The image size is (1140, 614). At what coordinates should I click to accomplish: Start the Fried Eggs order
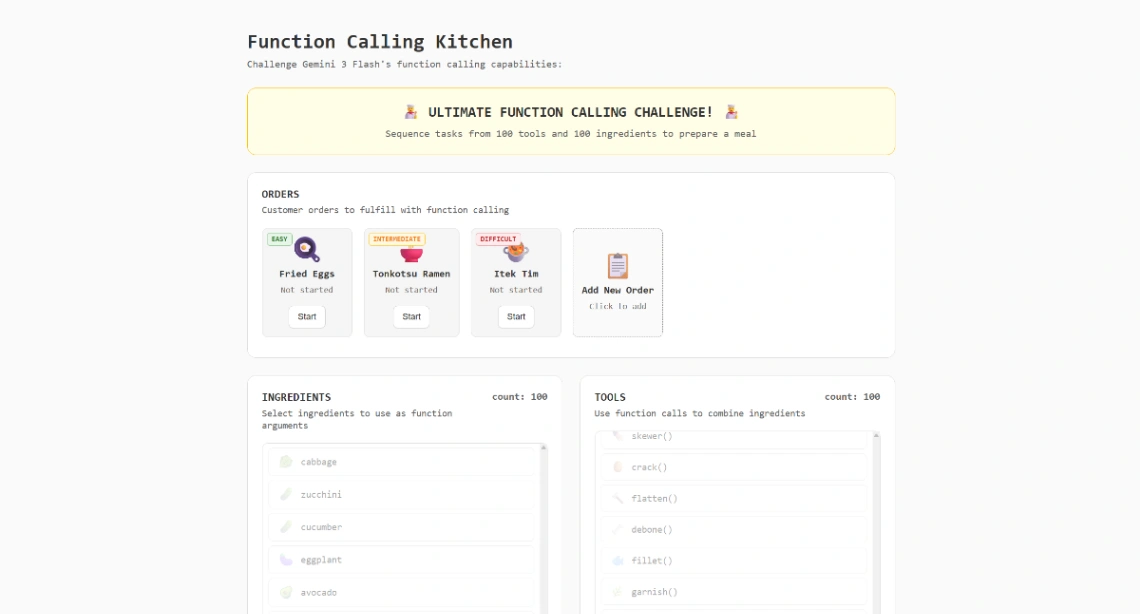(x=306, y=316)
